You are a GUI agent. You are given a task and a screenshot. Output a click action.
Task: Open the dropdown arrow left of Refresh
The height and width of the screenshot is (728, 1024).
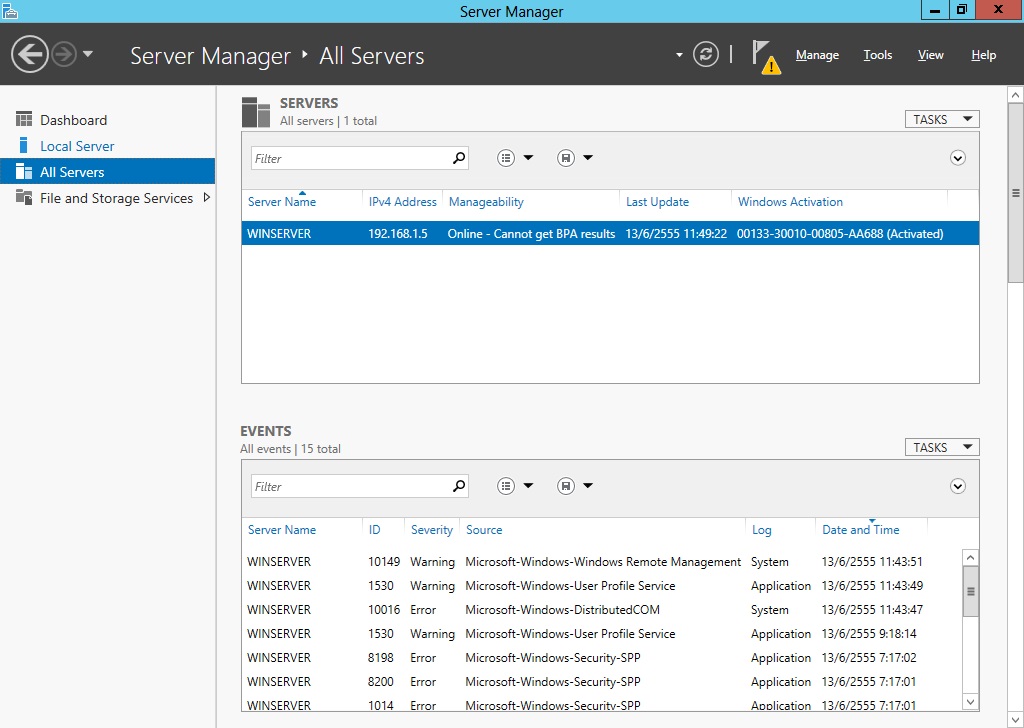coord(679,55)
